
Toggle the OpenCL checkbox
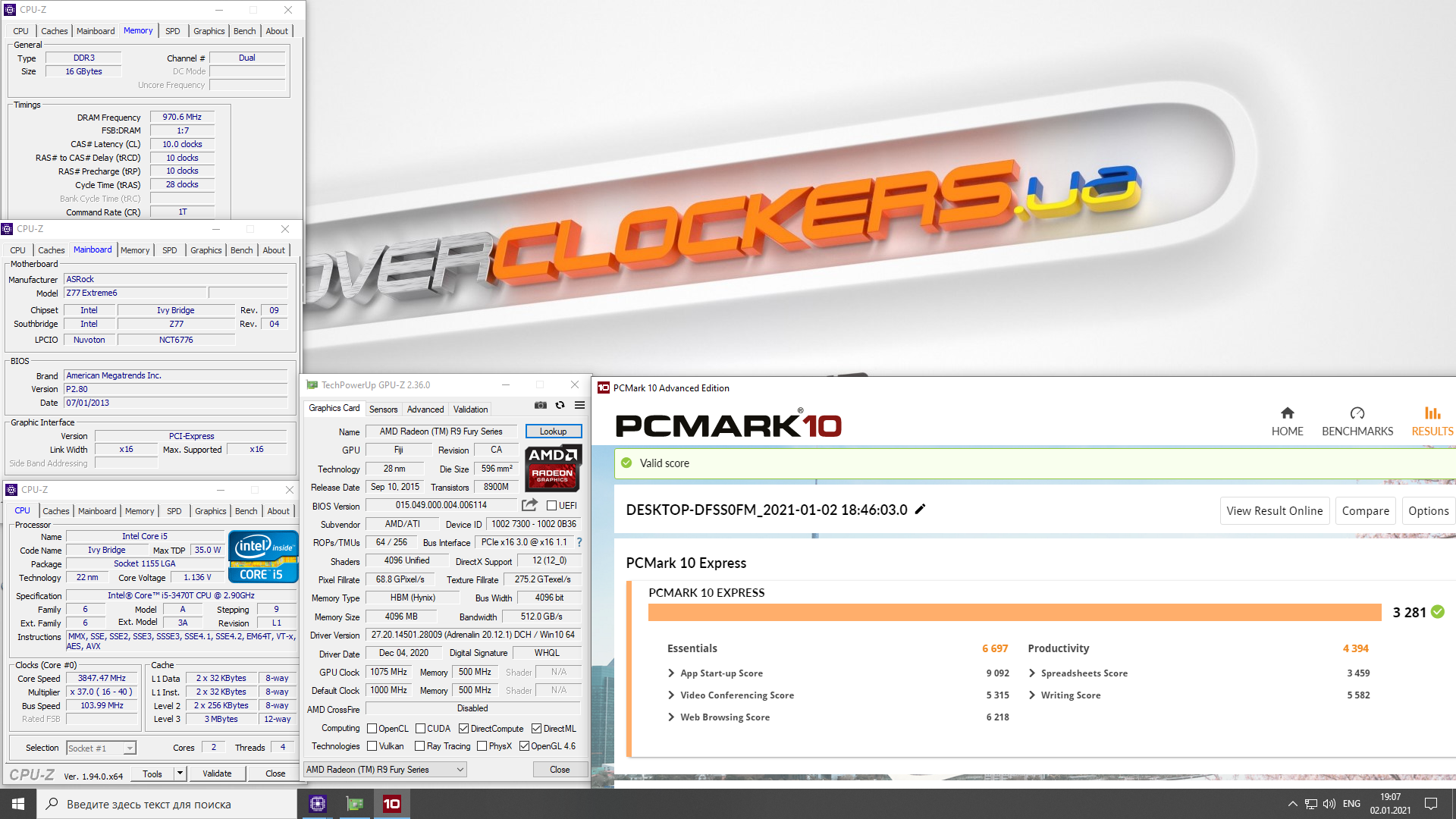click(372, 729)
